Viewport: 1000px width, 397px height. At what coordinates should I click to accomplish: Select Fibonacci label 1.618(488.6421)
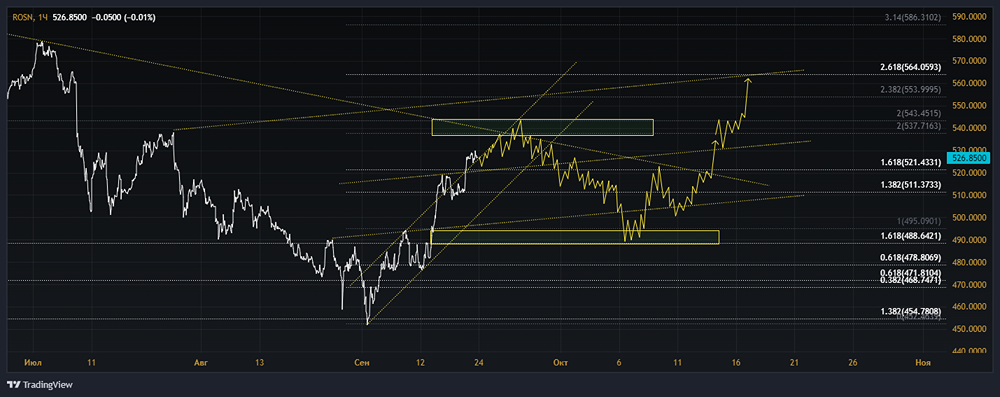pyautogui.click(x=910, y=236)
